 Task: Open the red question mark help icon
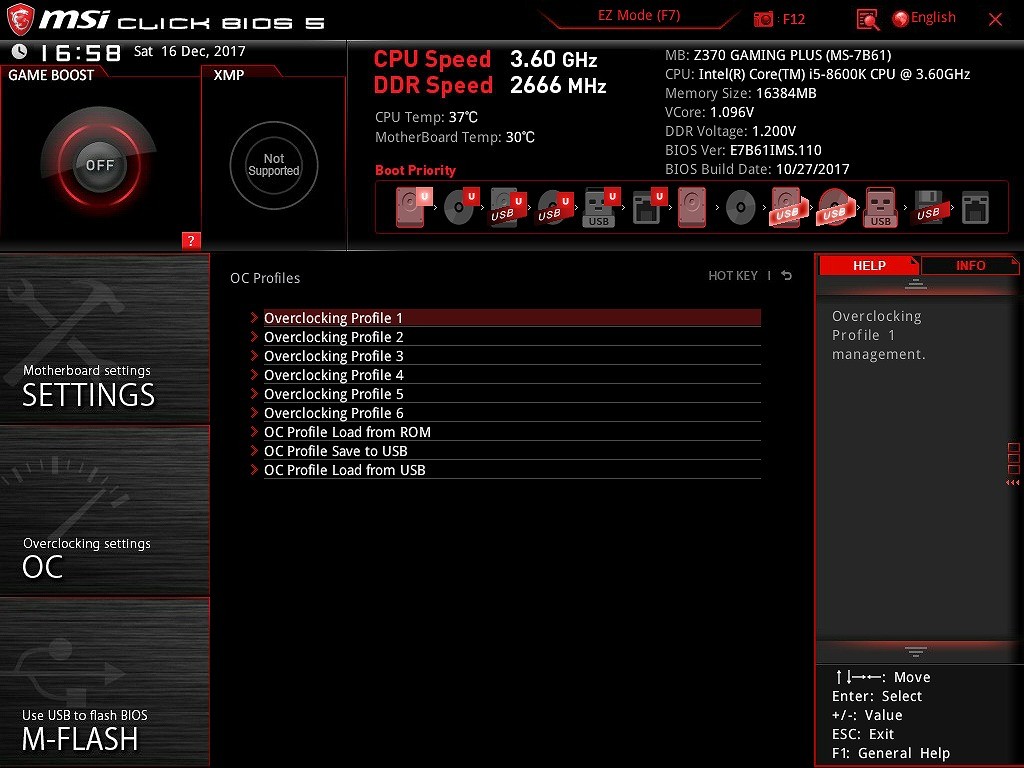[x=191, y=240]
